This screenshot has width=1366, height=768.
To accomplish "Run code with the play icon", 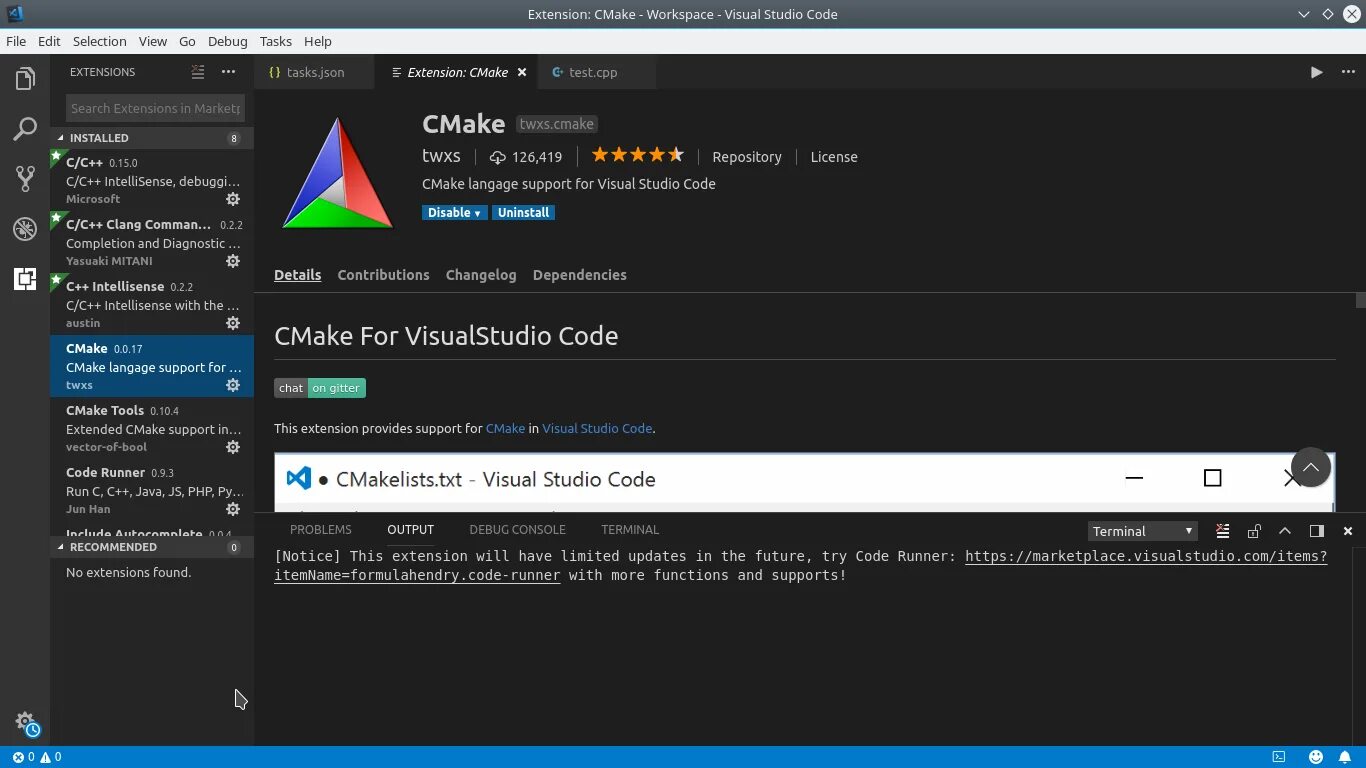I will (1316, 72).
